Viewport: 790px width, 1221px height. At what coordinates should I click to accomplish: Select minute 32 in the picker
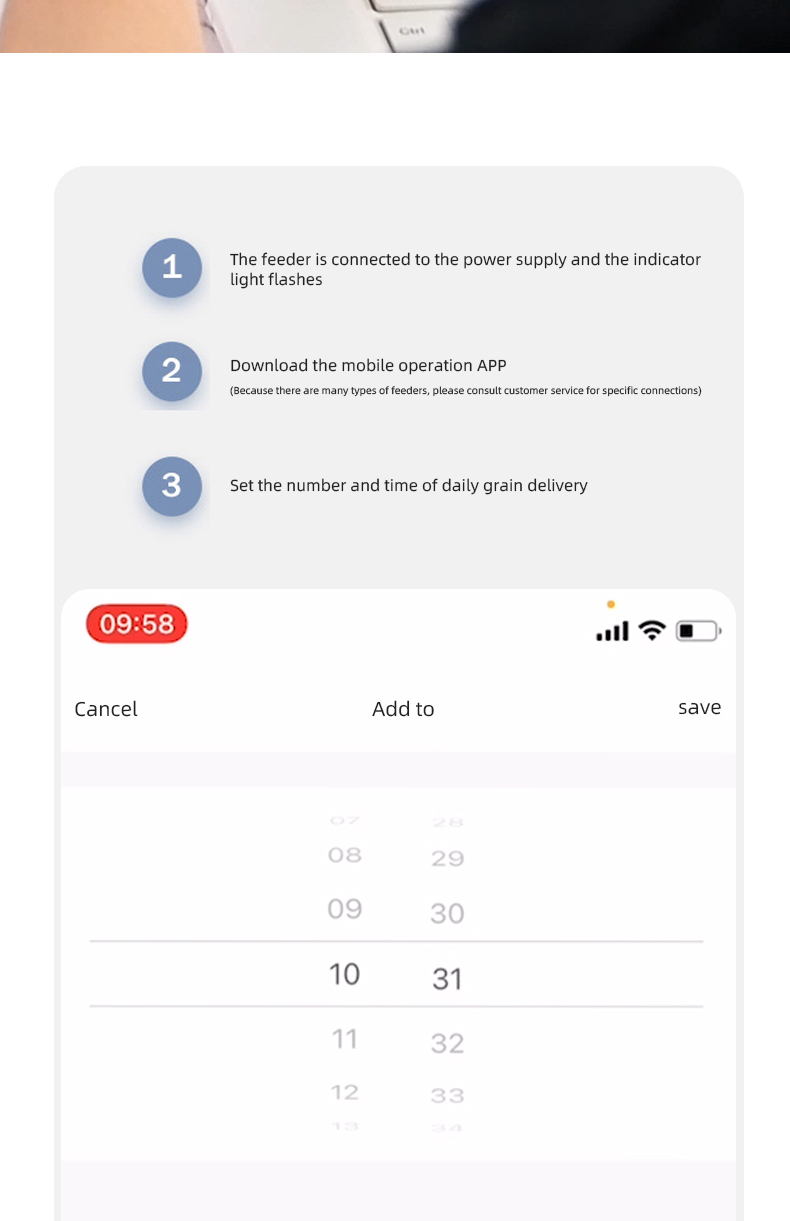[x=447, y=1044]
